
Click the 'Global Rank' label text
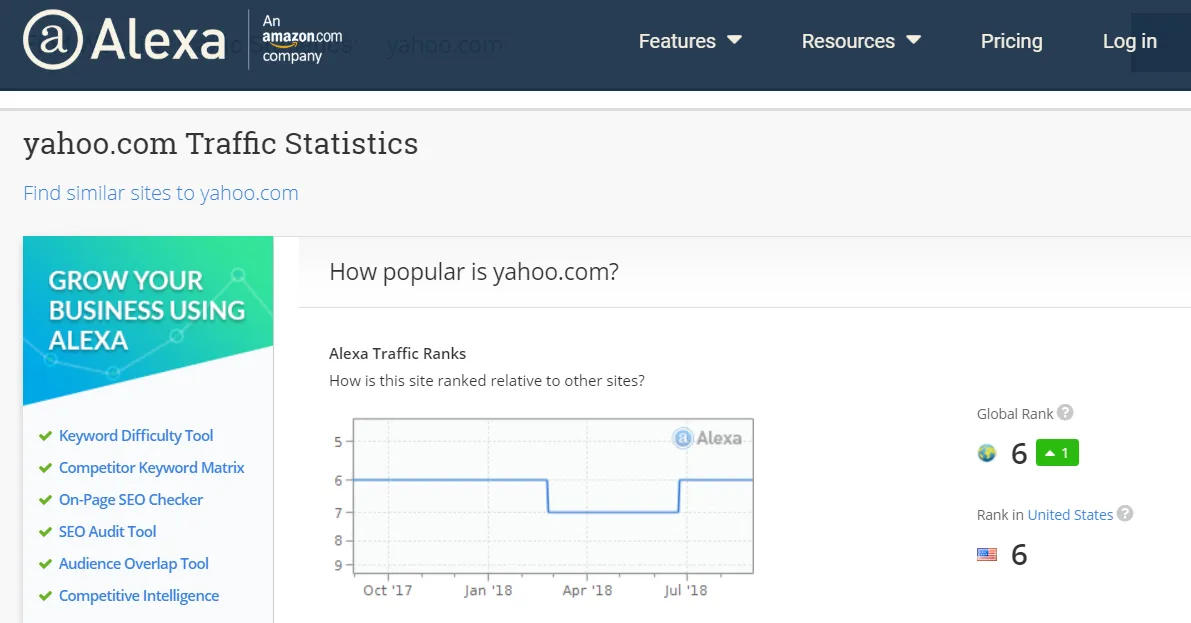tap(1015, 413)
